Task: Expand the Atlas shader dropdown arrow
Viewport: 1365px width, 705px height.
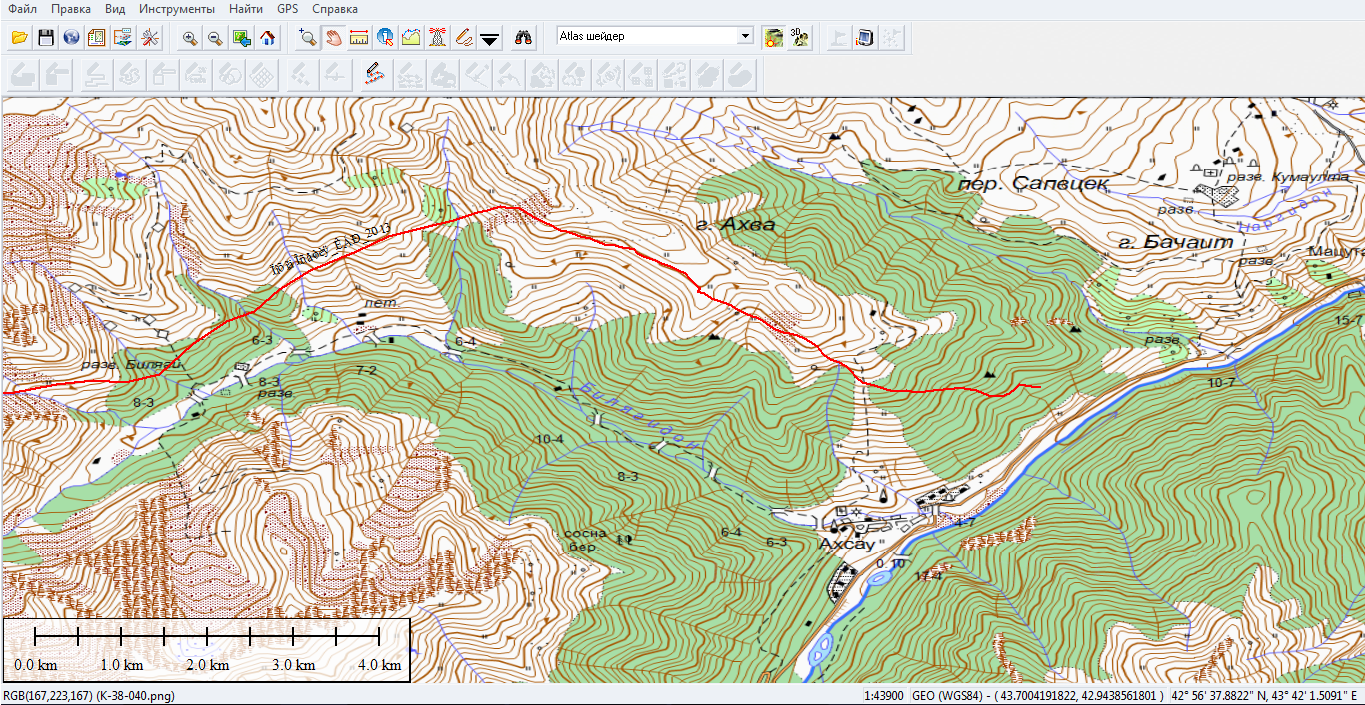Action: [744, 36]
